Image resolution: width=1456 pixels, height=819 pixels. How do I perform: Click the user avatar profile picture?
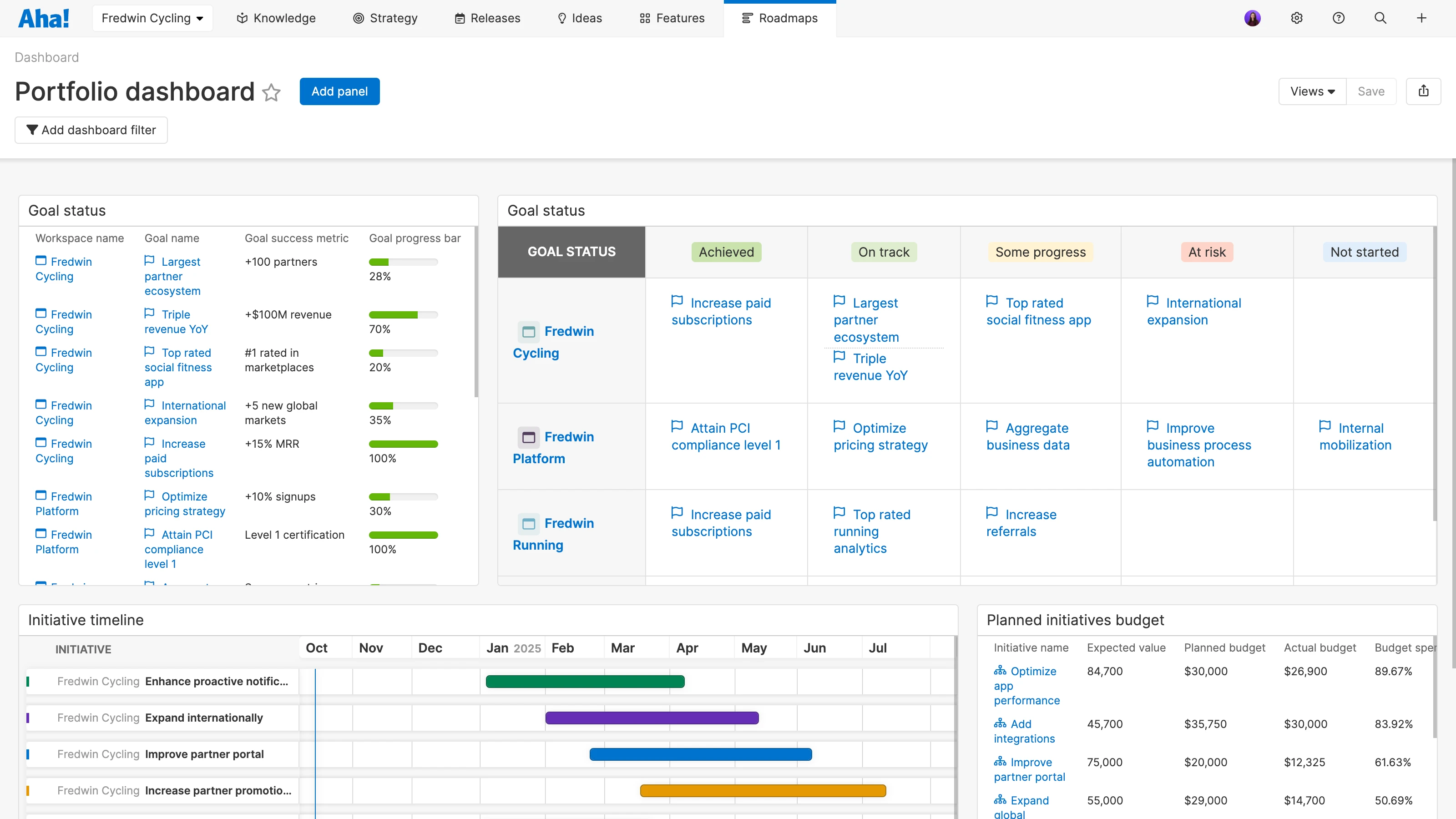[1253, 18]
